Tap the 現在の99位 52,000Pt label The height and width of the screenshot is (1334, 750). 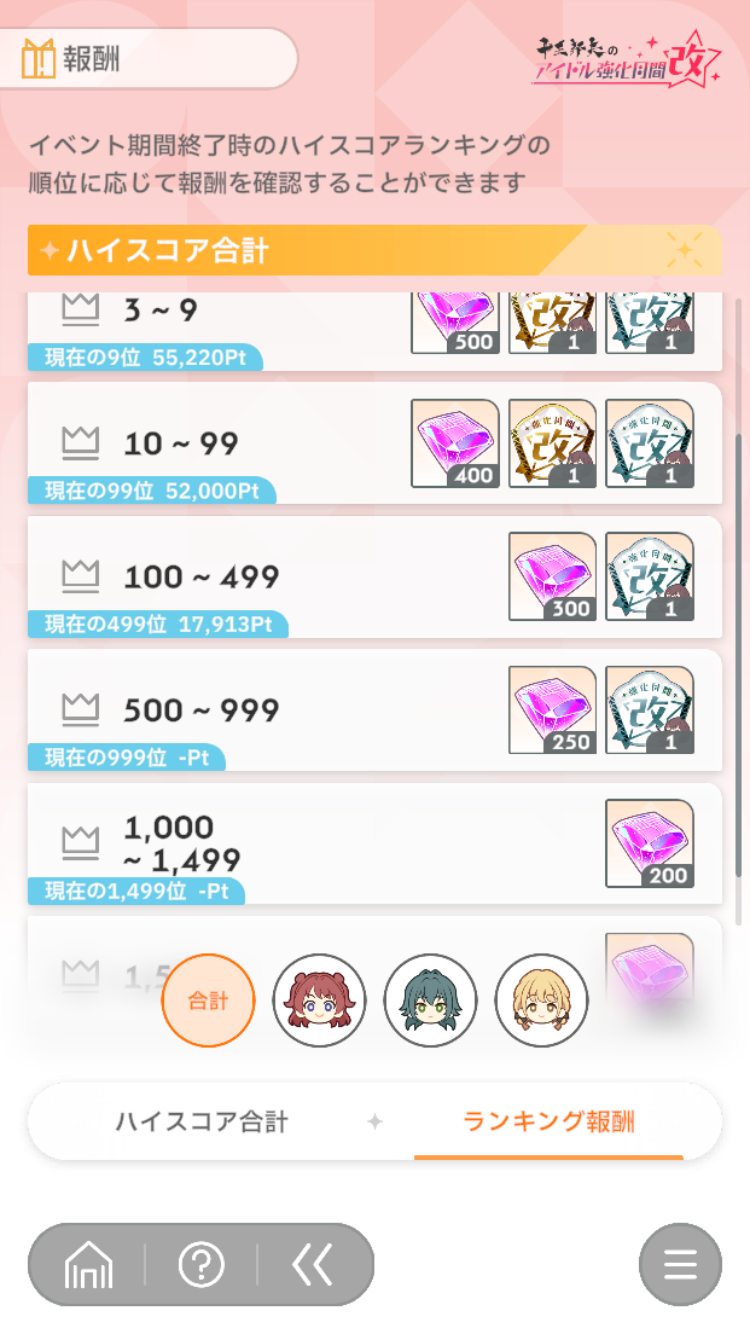pos(152,490)
